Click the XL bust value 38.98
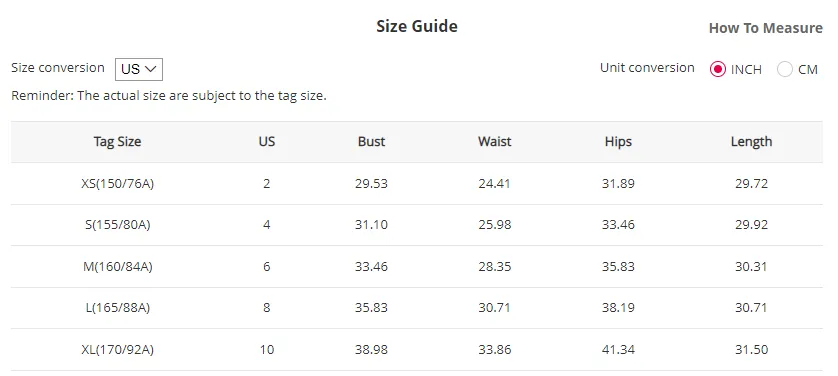 pos(371,350)
